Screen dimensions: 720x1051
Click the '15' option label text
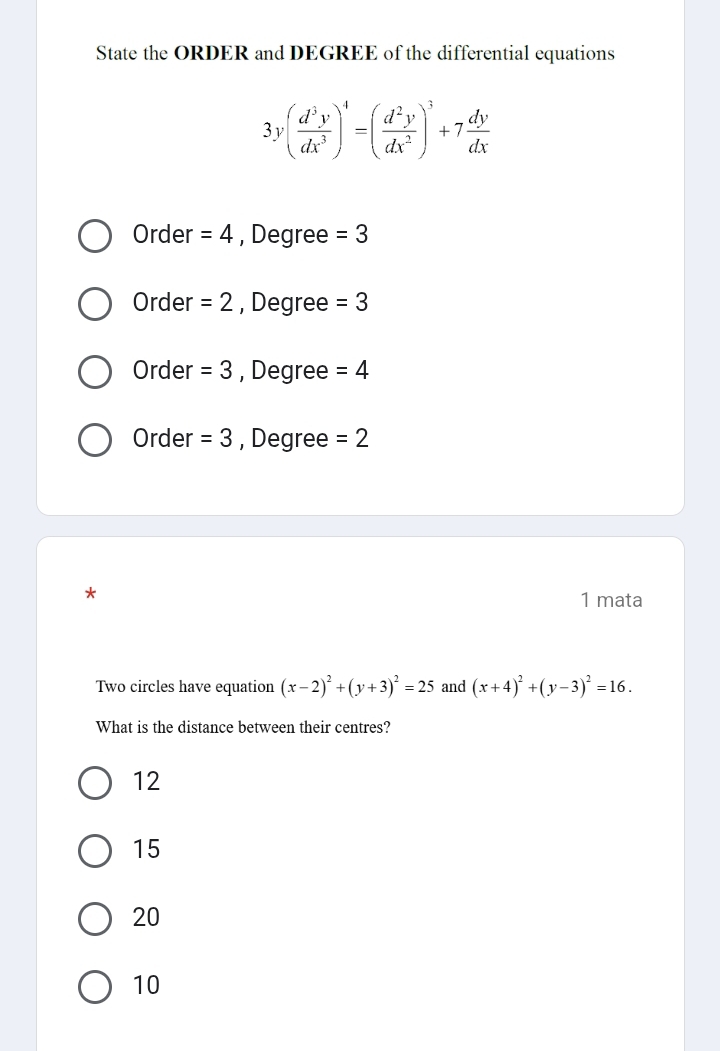pos(146,850)
